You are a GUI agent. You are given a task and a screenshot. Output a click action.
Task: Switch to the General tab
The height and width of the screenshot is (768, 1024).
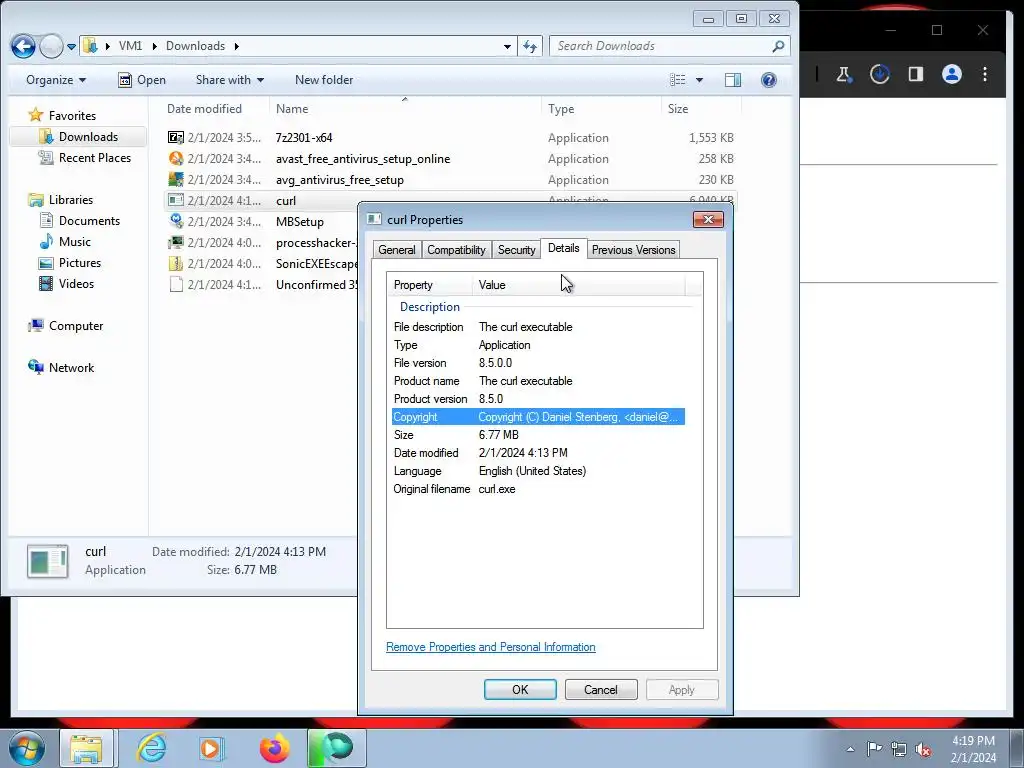[396, 249]
